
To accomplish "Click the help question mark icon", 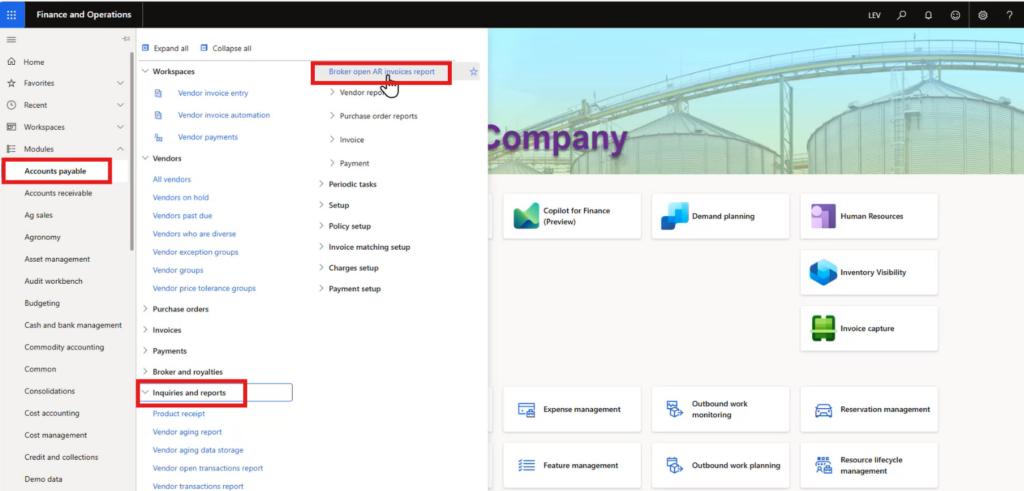I will (x=1009, y=15).
